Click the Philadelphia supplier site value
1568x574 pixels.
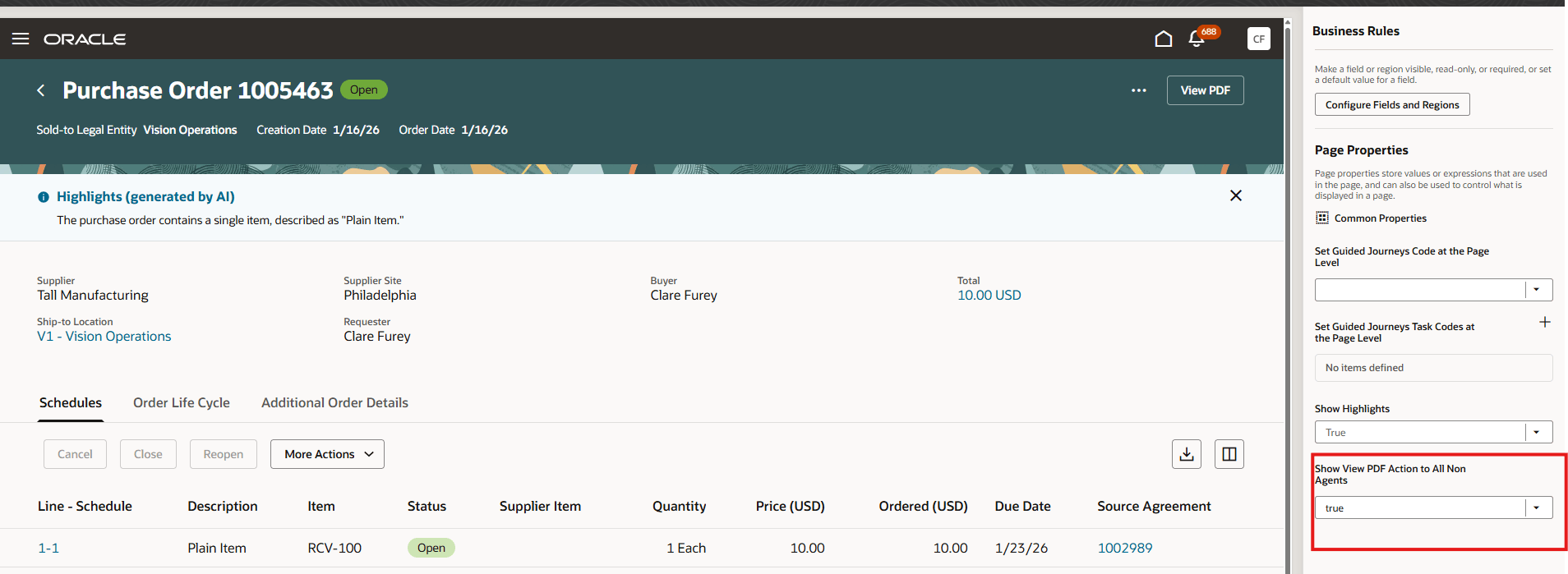pos(380,295)
